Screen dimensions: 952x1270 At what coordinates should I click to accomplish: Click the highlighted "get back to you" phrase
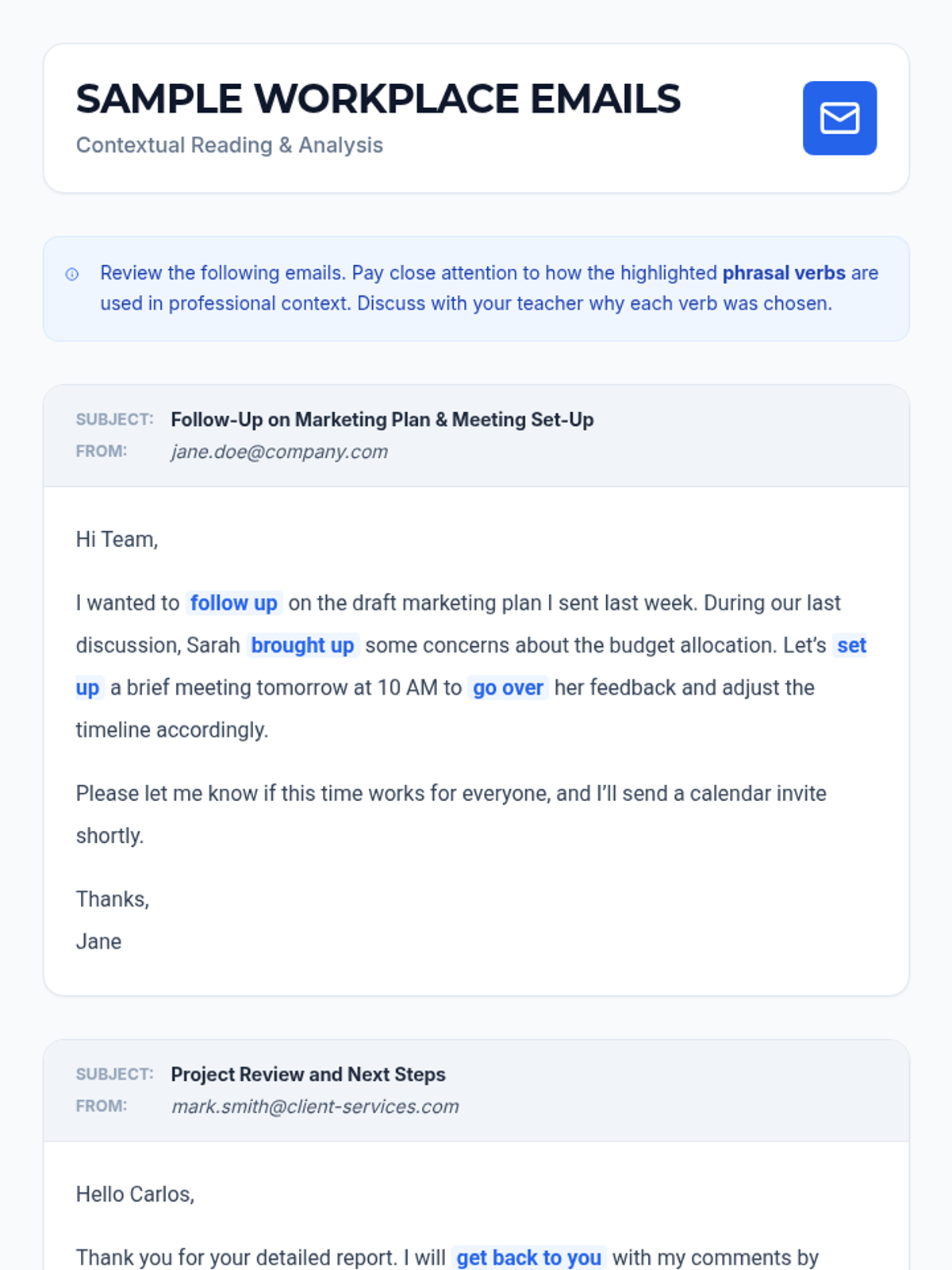point(528,1257)
